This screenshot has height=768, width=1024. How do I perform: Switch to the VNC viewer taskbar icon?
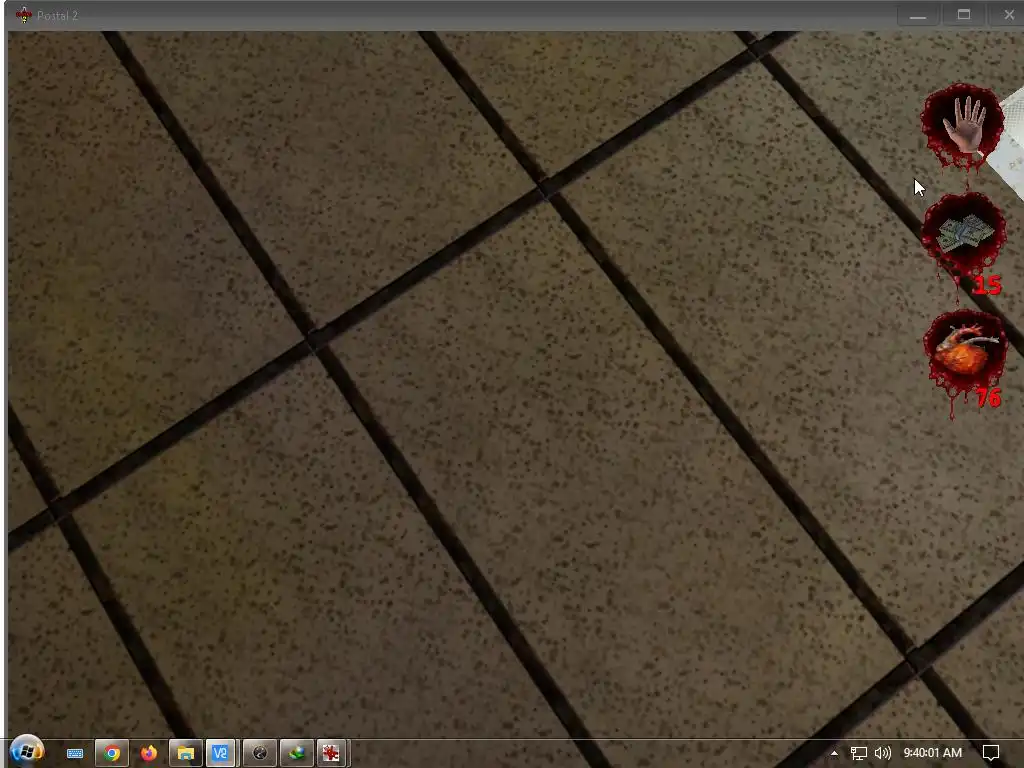[221, 754]
